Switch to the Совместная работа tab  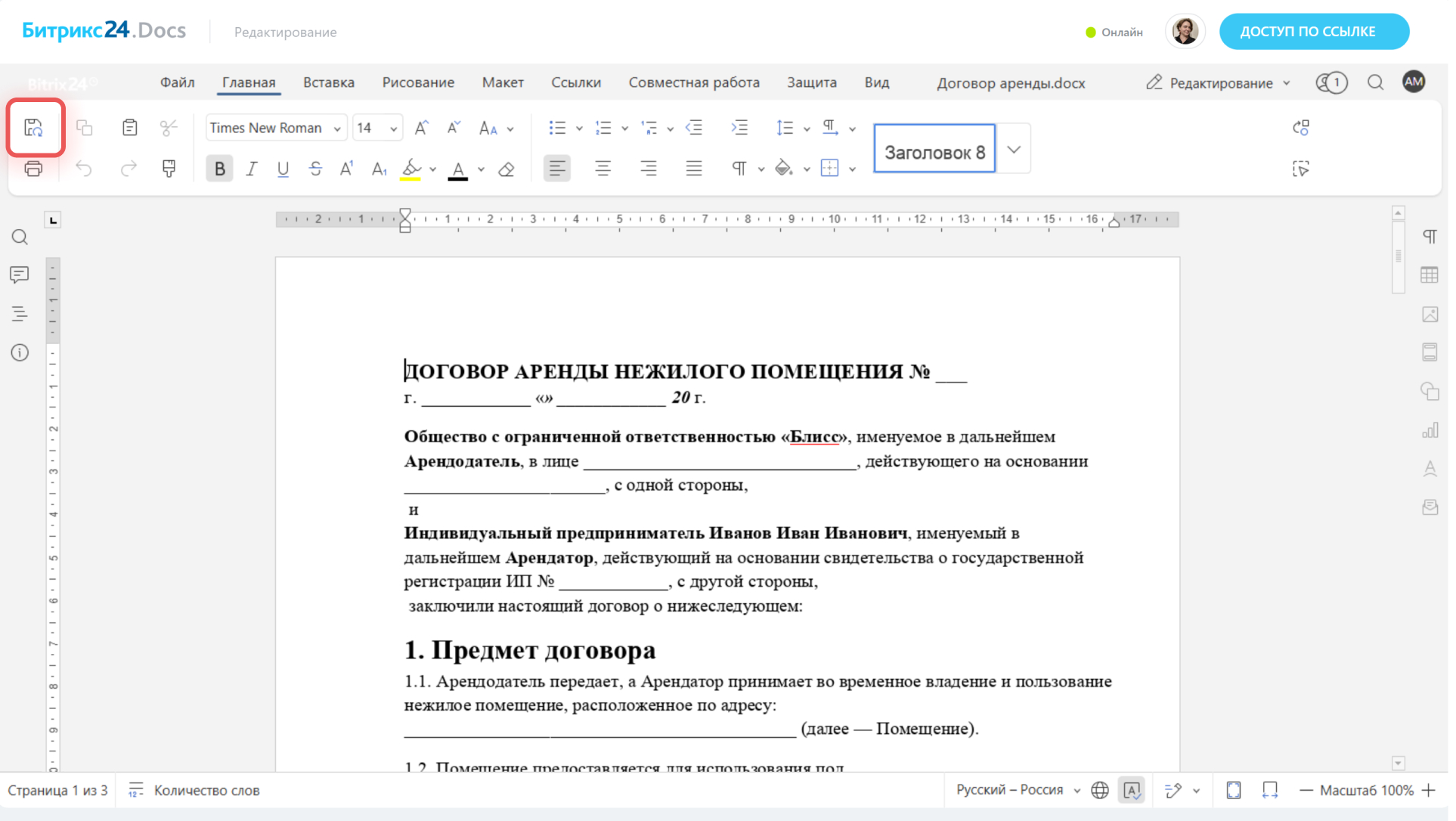pyautogui.click(x=693, y=82)
